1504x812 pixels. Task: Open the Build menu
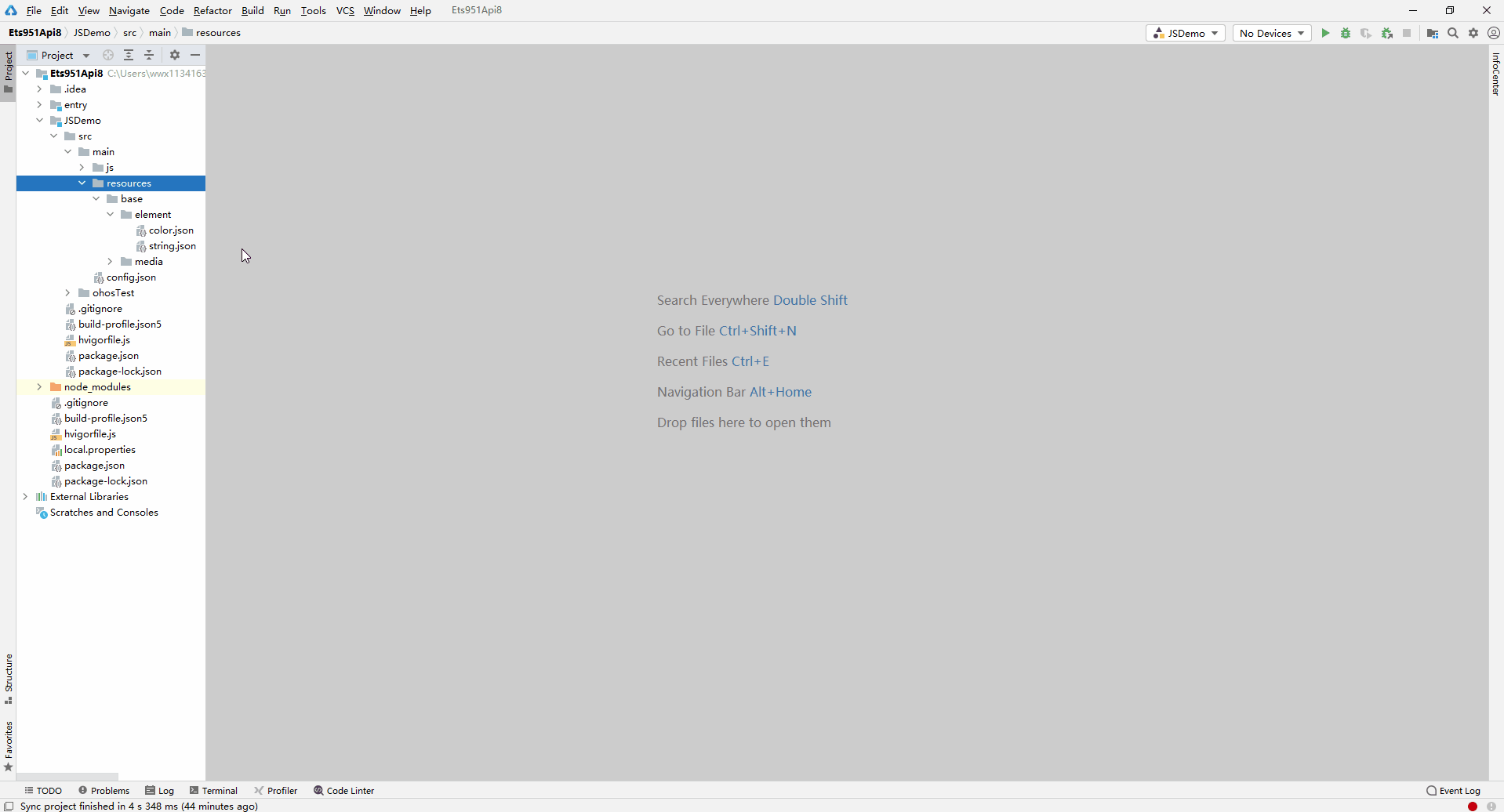point(252,10)
